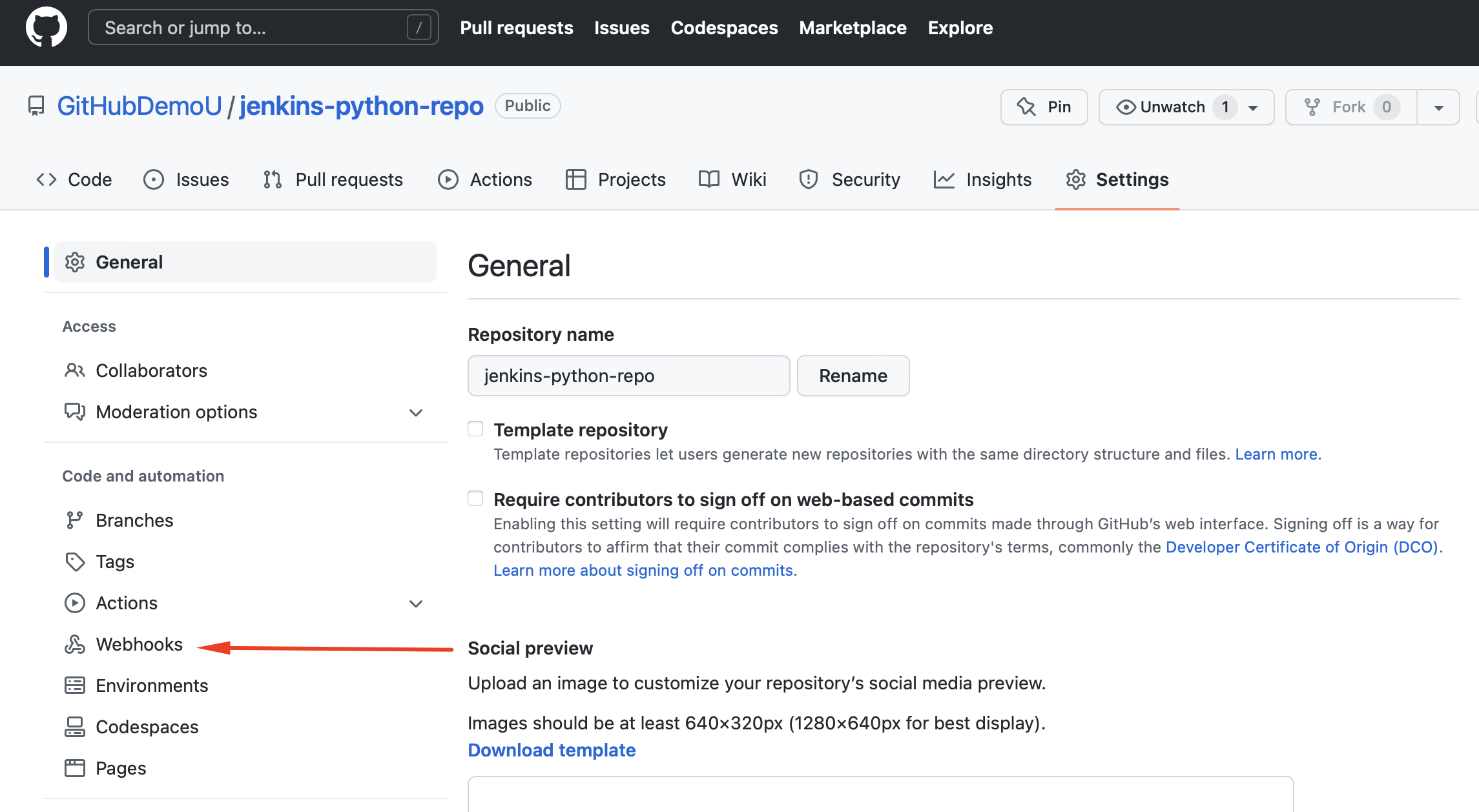This screenshot has width=1479, height=812.
Task: Enable the Template repository checkbox
Action: (475, 429)
